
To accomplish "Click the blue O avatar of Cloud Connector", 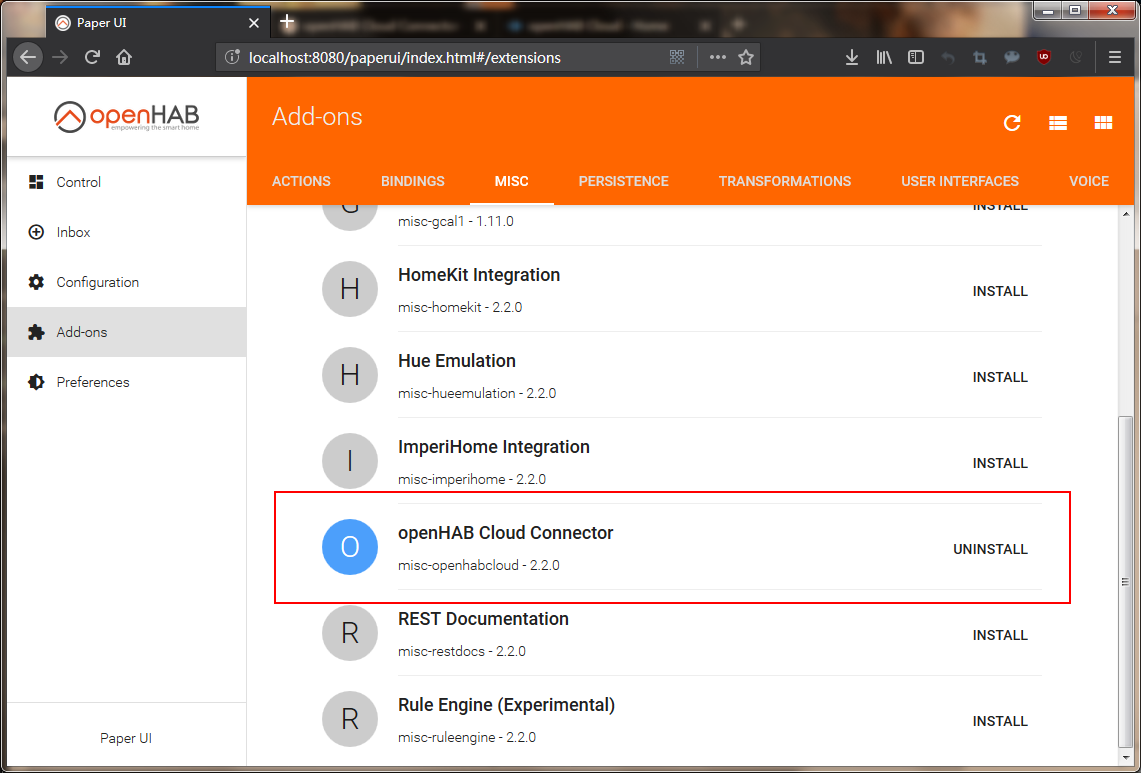I will click(350, 547).
